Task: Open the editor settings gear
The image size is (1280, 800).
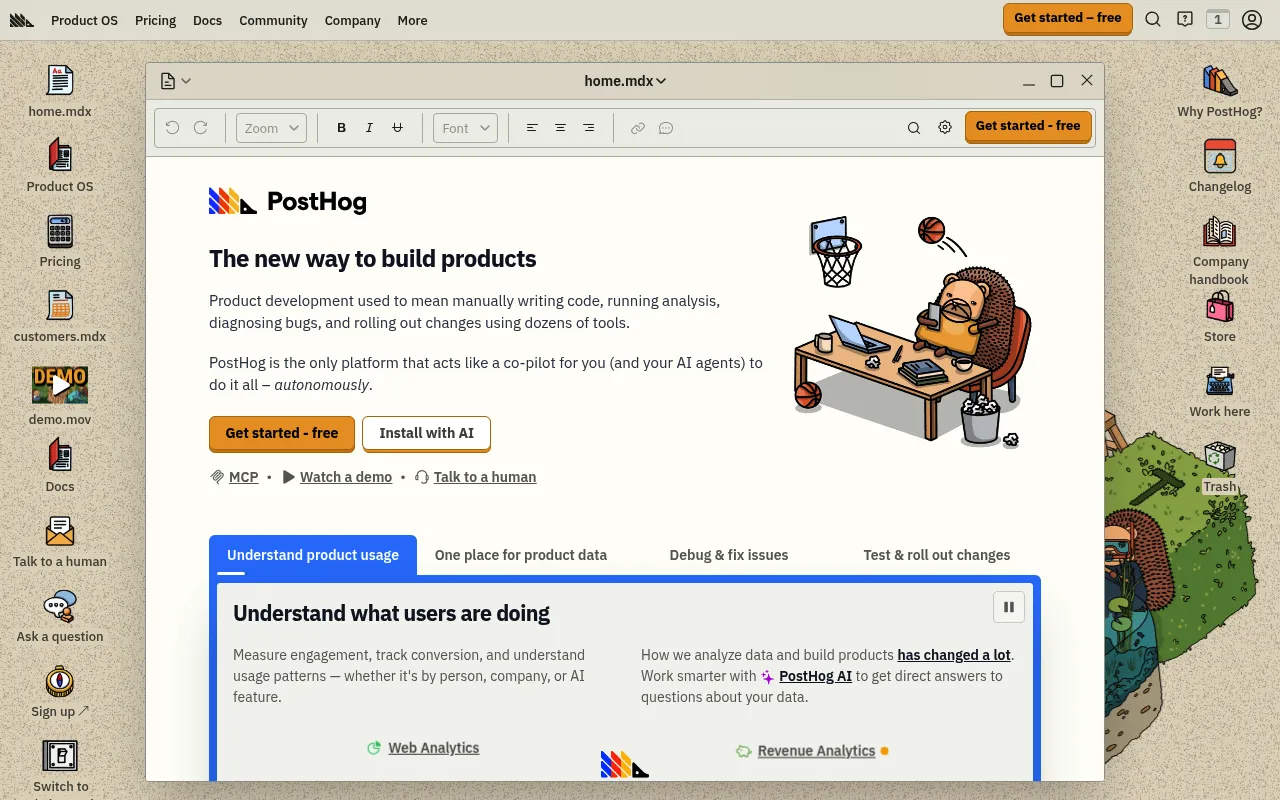Action: pos(945,127)
